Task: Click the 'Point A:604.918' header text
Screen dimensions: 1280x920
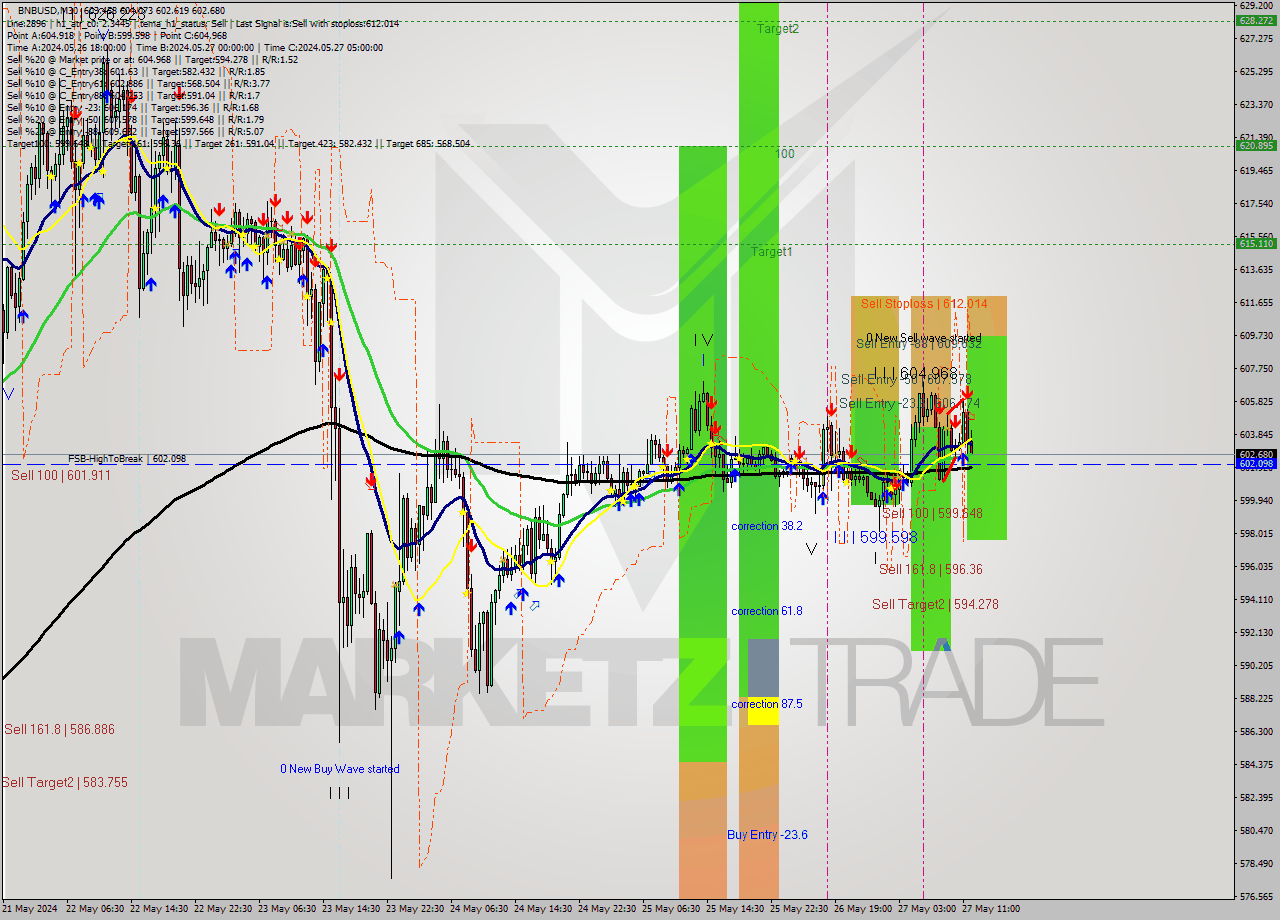Action: pos(41,35)
